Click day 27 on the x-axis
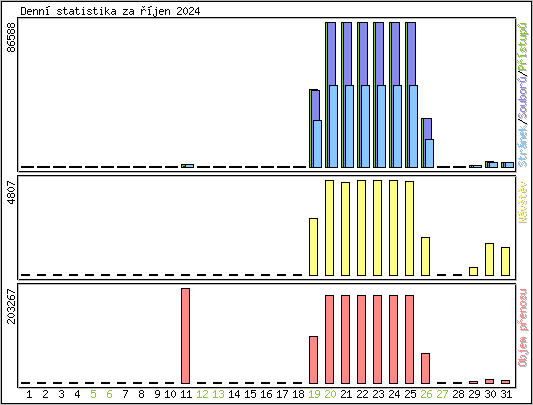533x405 pixels. coord(442,394)
